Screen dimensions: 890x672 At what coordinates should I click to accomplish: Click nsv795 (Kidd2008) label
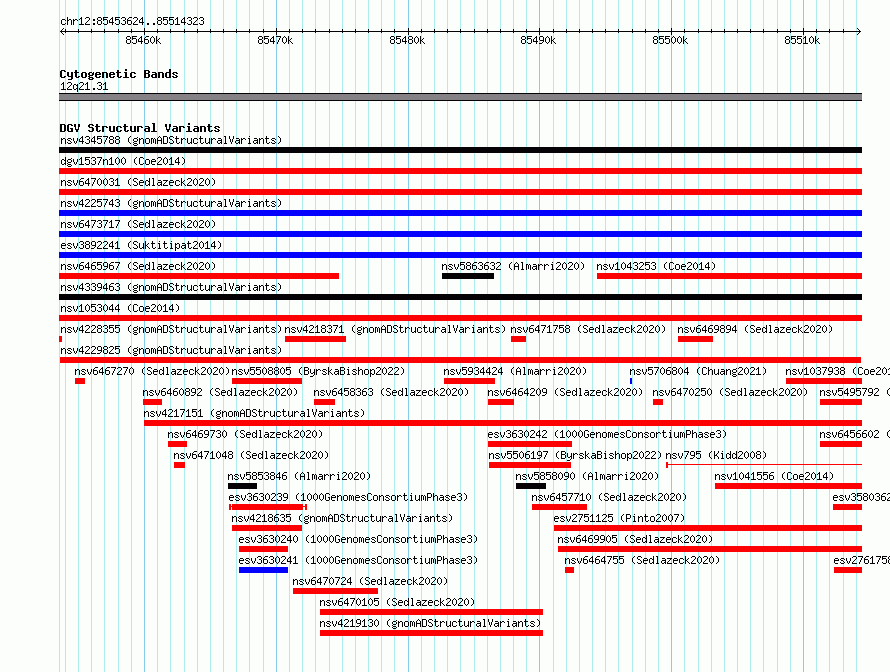(x=716, y=455)
